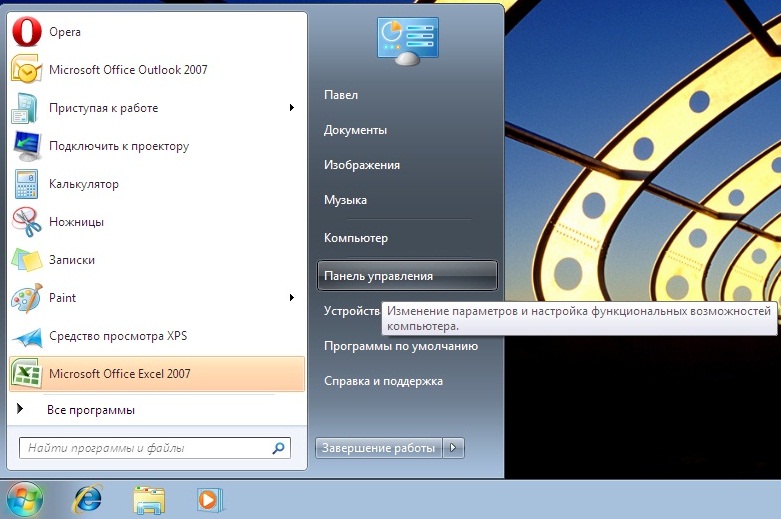This screenshot has height=519, width=781.
Task: Open Internet Explorer from taskbar
Action: point(87,497)
